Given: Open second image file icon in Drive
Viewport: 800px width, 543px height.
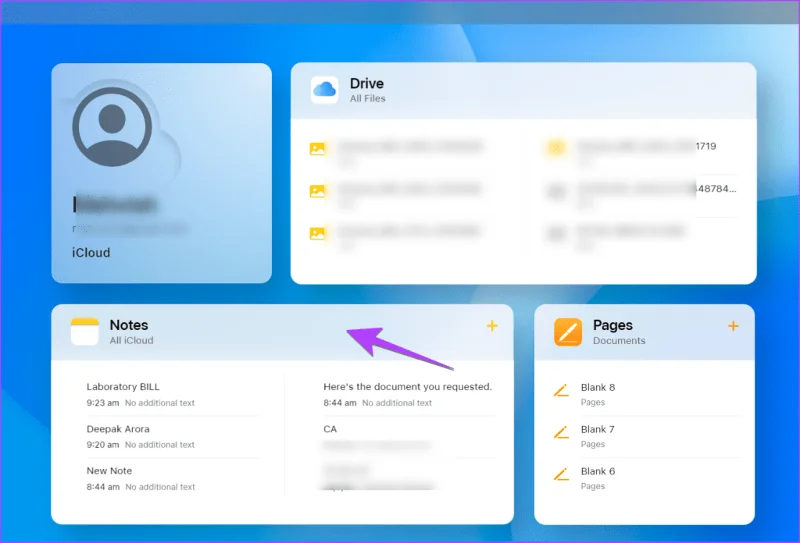Looking at the screenshot, I should (x=317, y=191).
